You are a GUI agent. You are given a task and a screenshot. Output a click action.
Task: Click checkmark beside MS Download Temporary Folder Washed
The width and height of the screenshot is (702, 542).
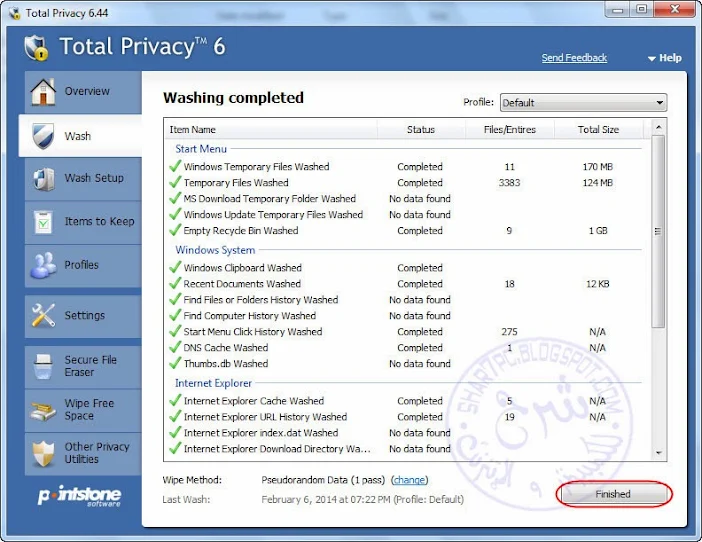175,198
